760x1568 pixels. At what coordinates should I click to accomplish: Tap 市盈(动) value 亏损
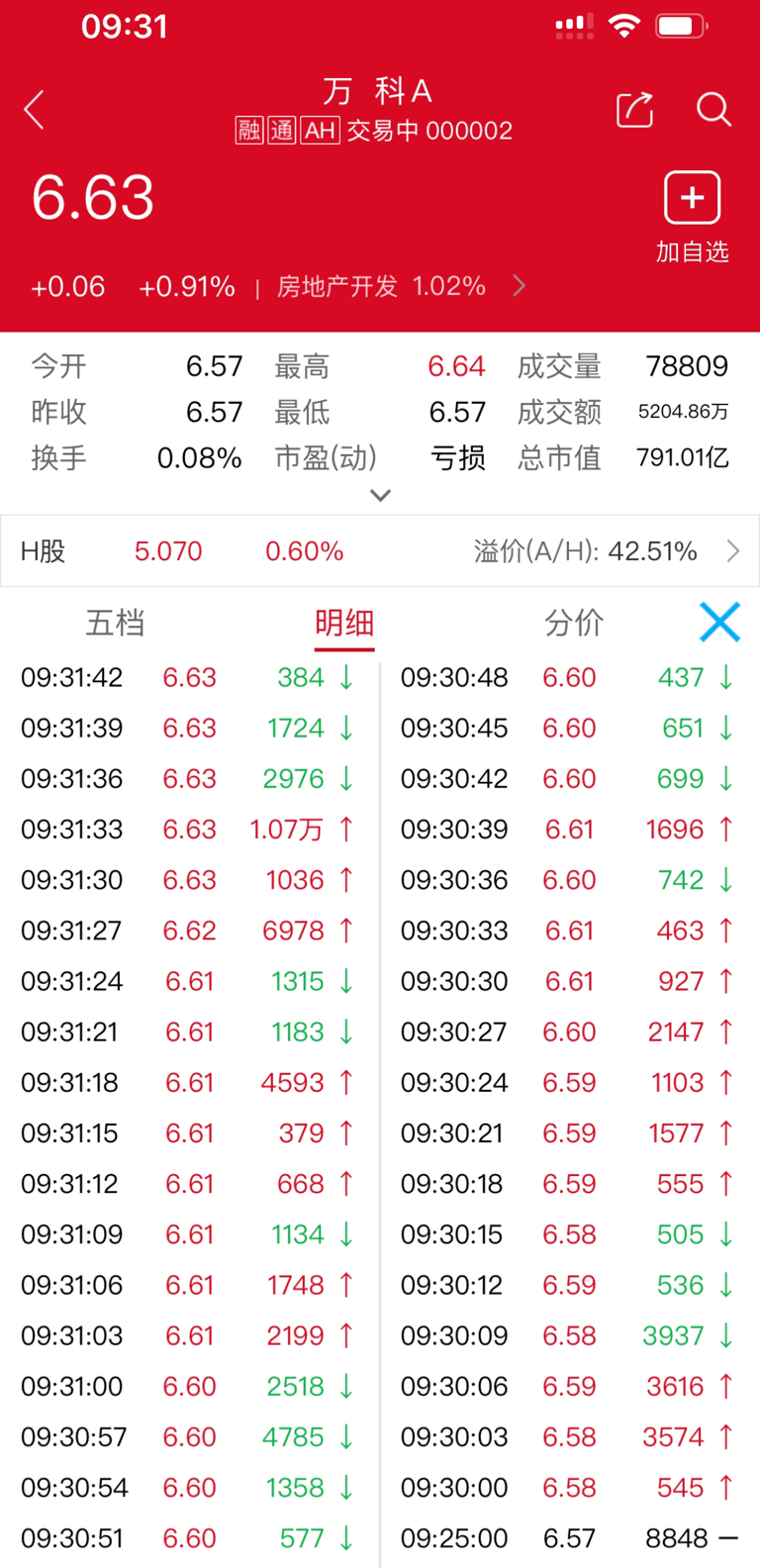pyautogui.click(x=458, y=457)
